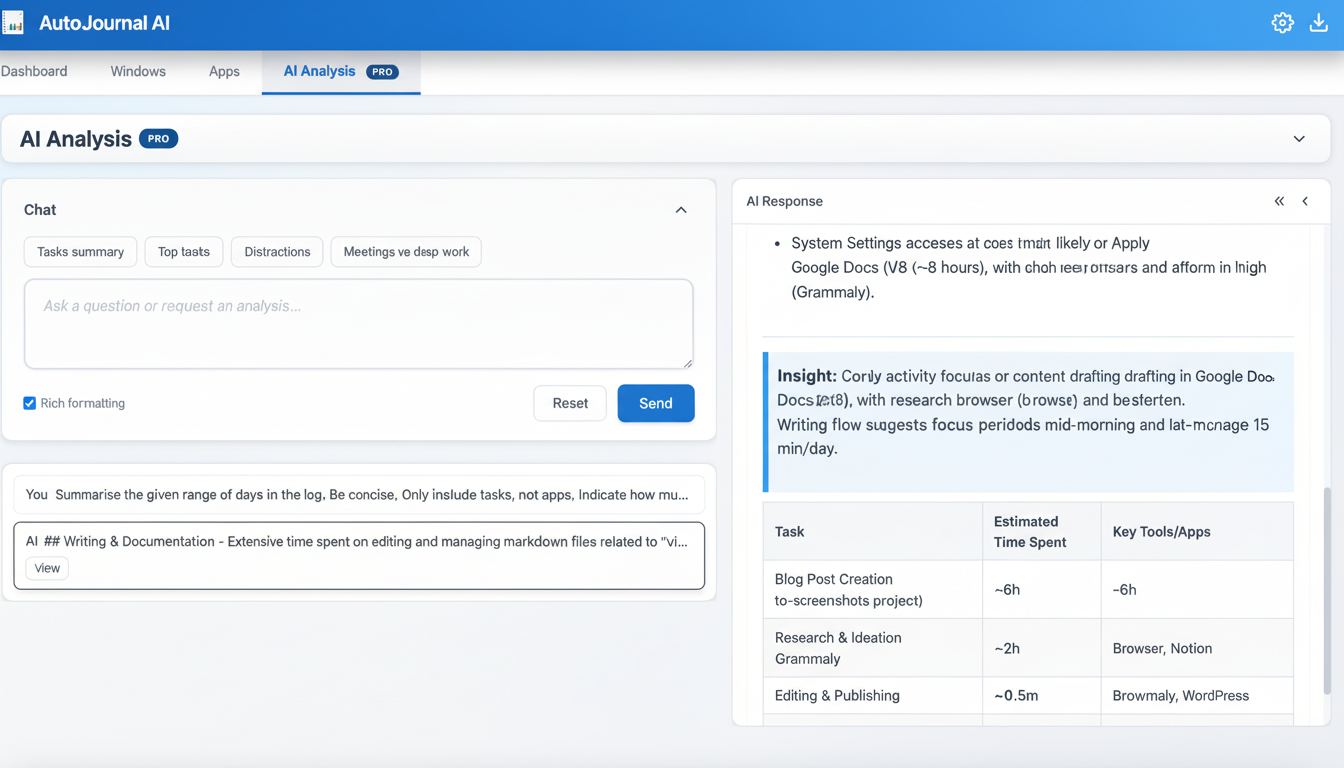
Task: Collapse the AI Response panel with double-chevron icon
Action: pos(1279,201)
